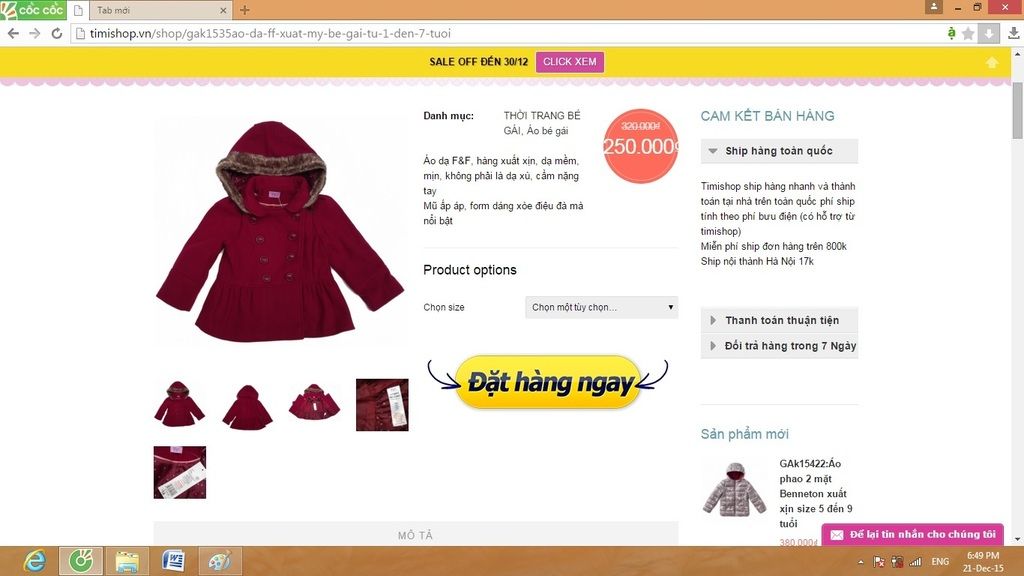Screen dimensions: 1024x576
Task: Click the yellow banner home arrow icon
Action: click(x=991, y=62)
